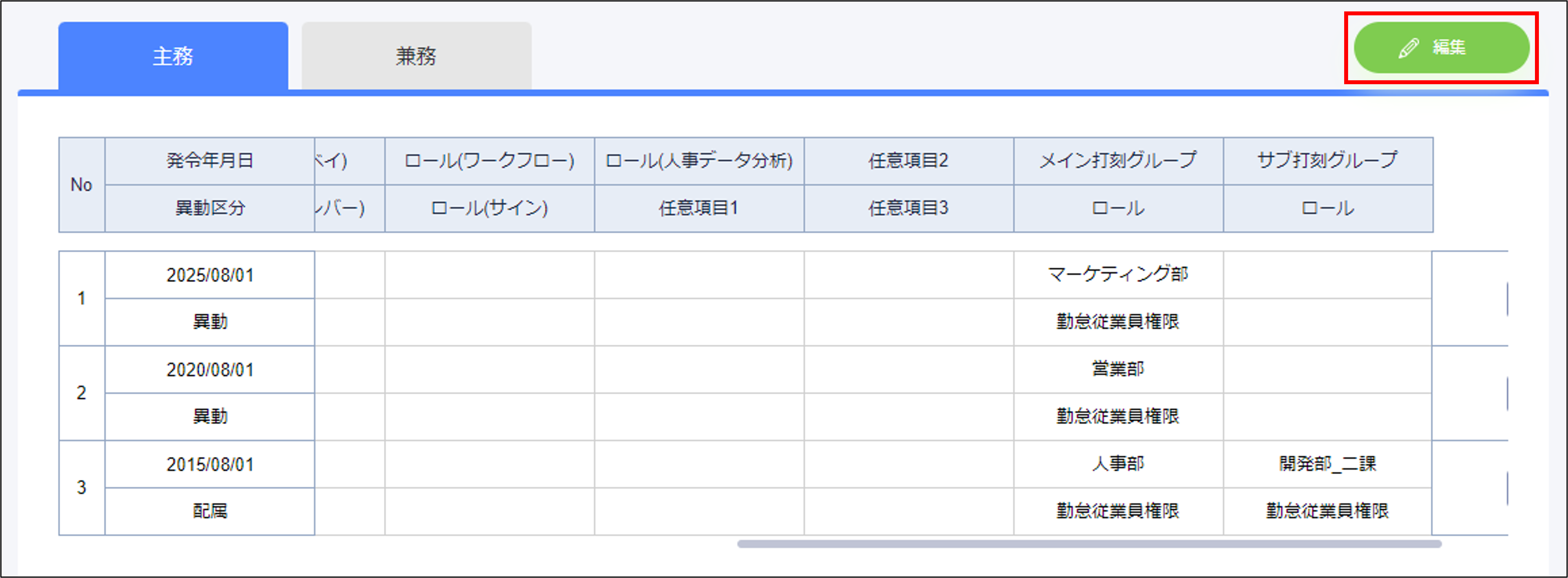Click the 配属 cell in row 3
Viewport: 1568px width, 578px height.
209,511
